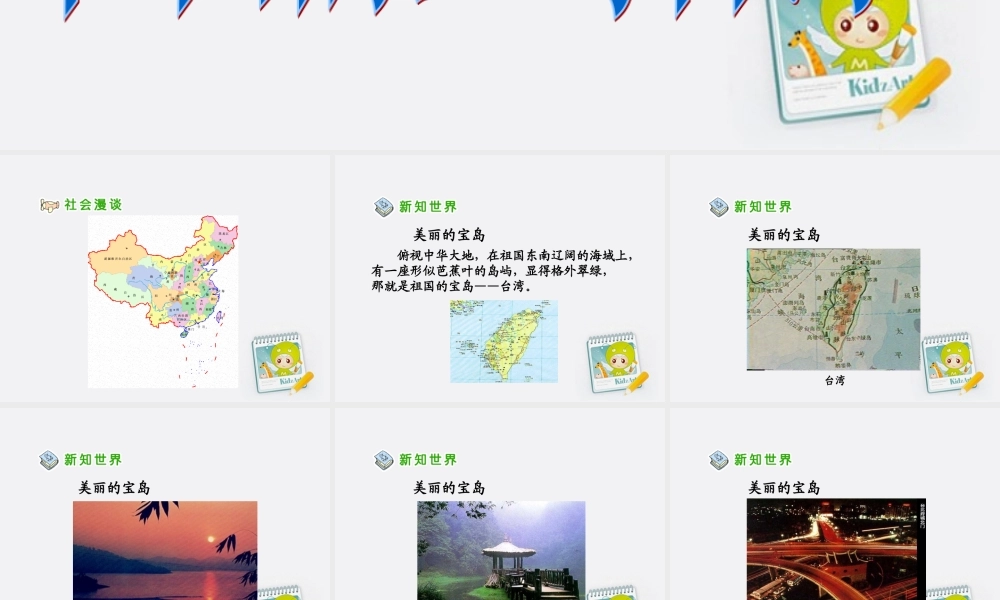
Task: Click the yellow pencil on the top slide notebook
Action: click(x=915, y=93)
